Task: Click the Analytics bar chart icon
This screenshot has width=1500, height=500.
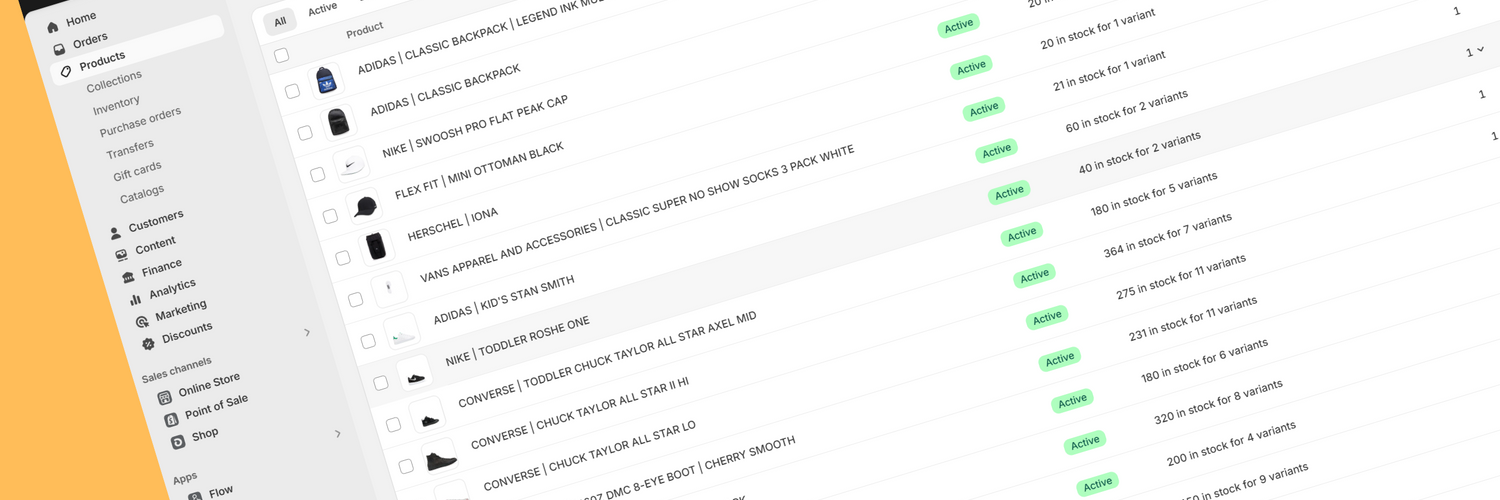Action: [135, 299]
